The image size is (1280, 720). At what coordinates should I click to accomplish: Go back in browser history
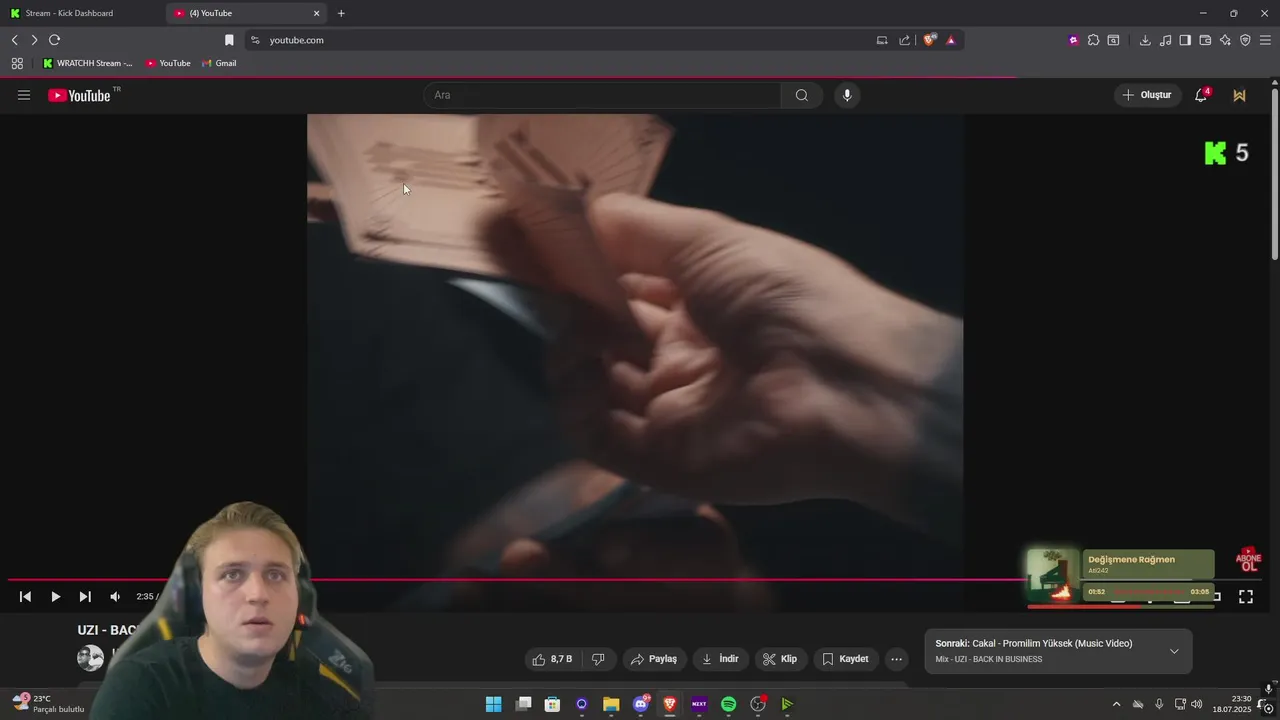click(14, 40)
